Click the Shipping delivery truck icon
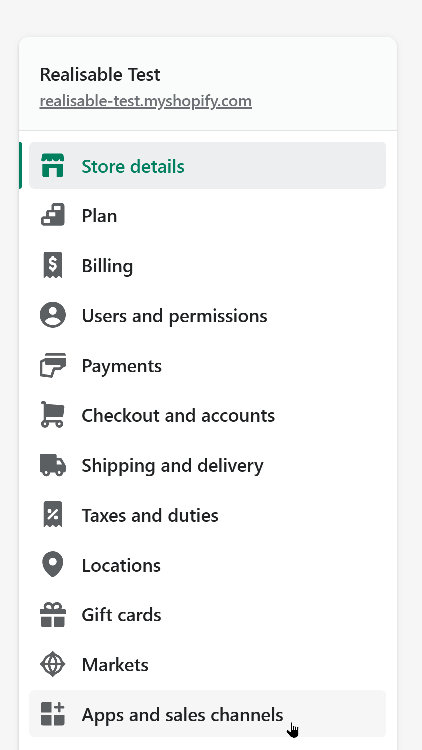Screen dimensions: 422x750 53,465
